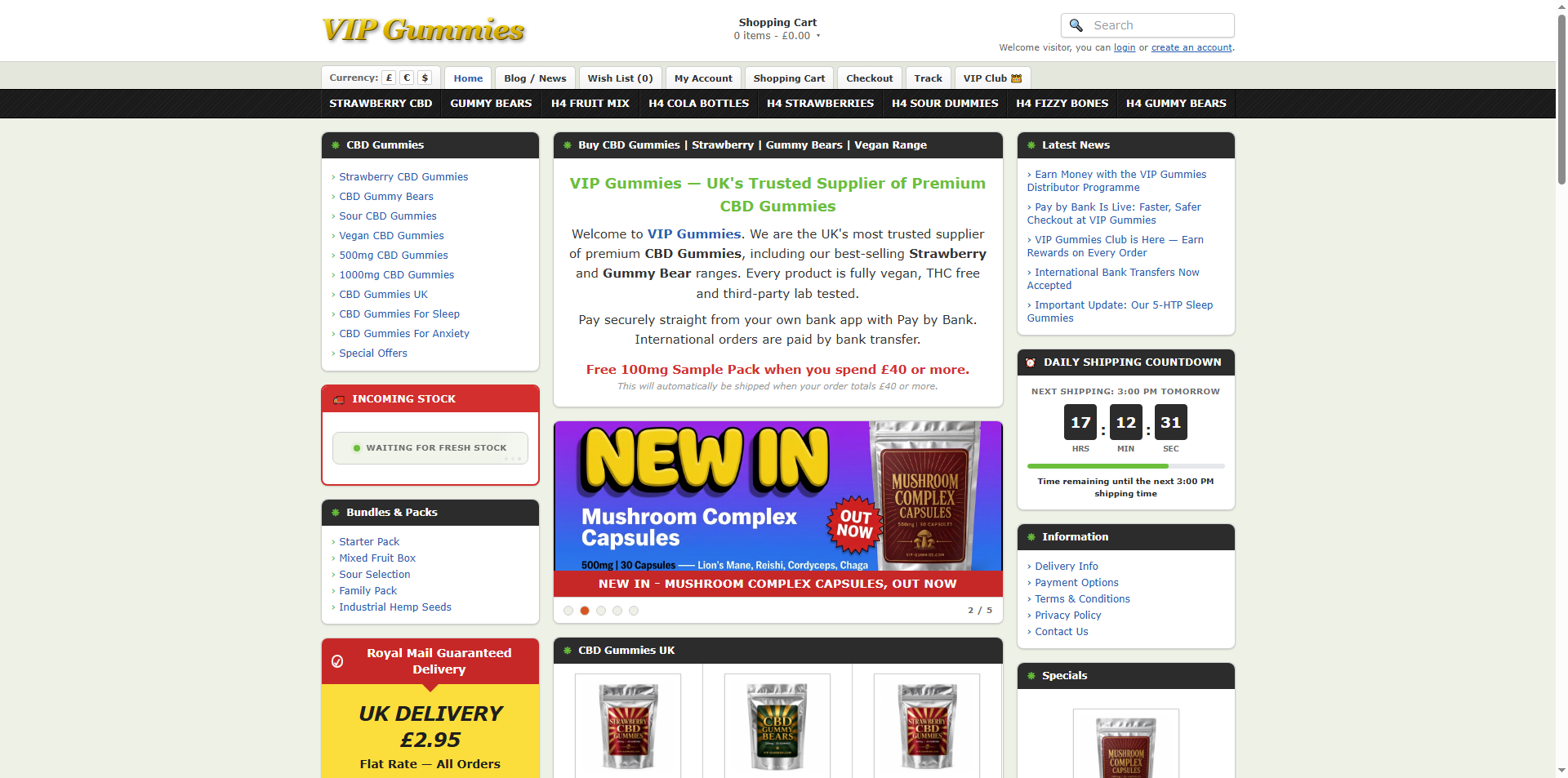Click the login link
Viewport: 1568px width, 778px height.
tap(1125, 48)
